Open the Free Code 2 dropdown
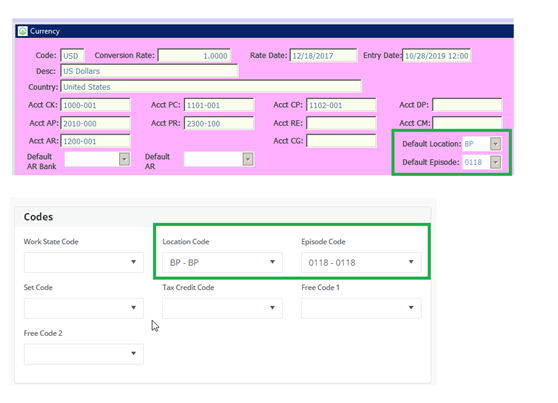558x403 pixels. point(84,354)
